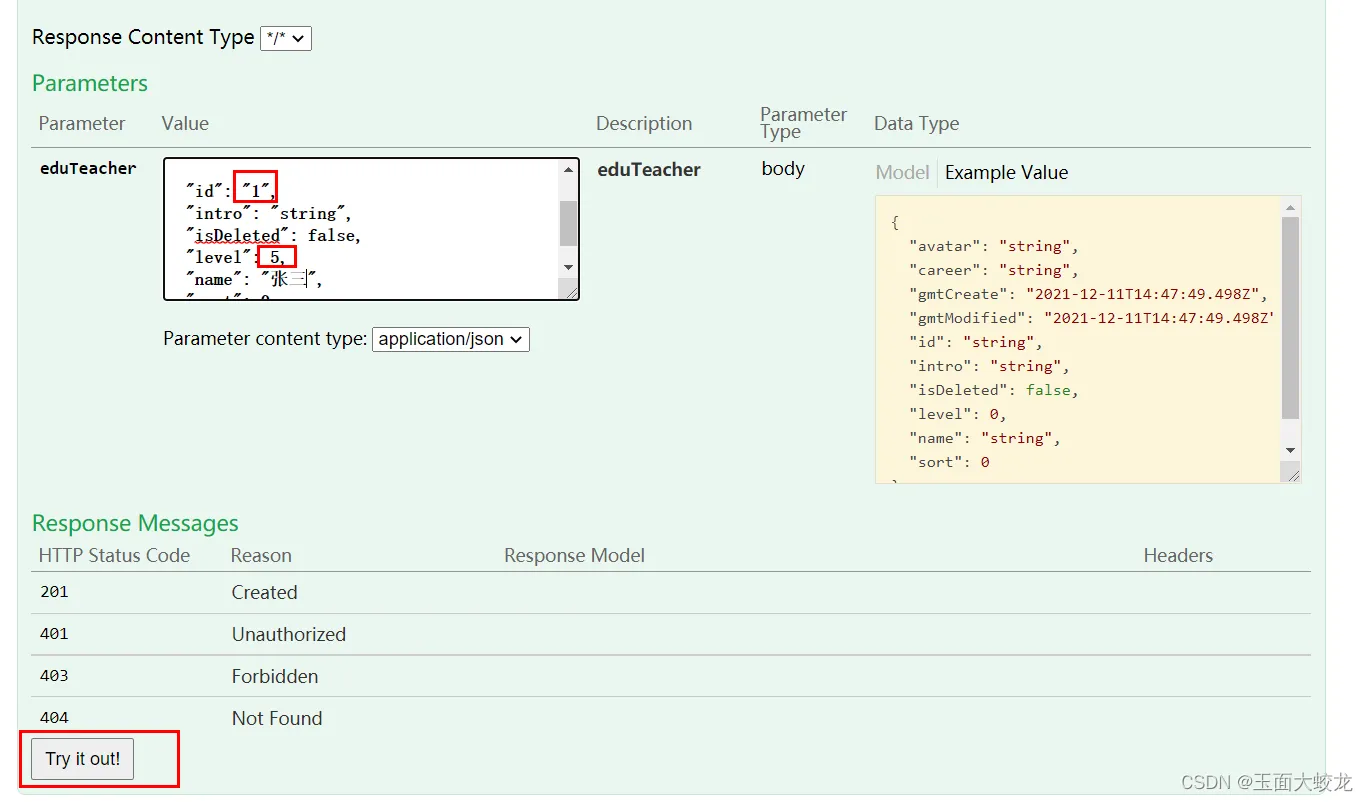Click the "isDeleted": false example line

(x=993, y=390)
